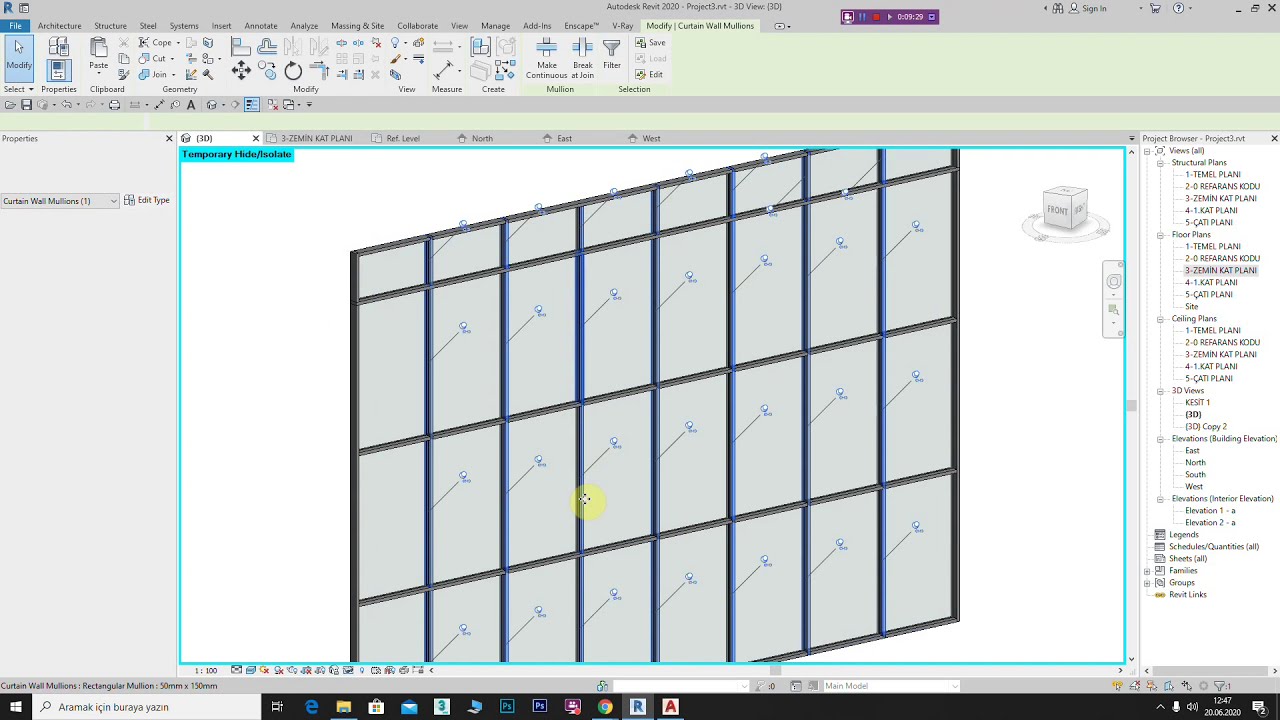Click the Text 'A' icon in quick access toolbar
Image resolution: width=1280 pixels, height=720 pixels.
tap(191, 105)
